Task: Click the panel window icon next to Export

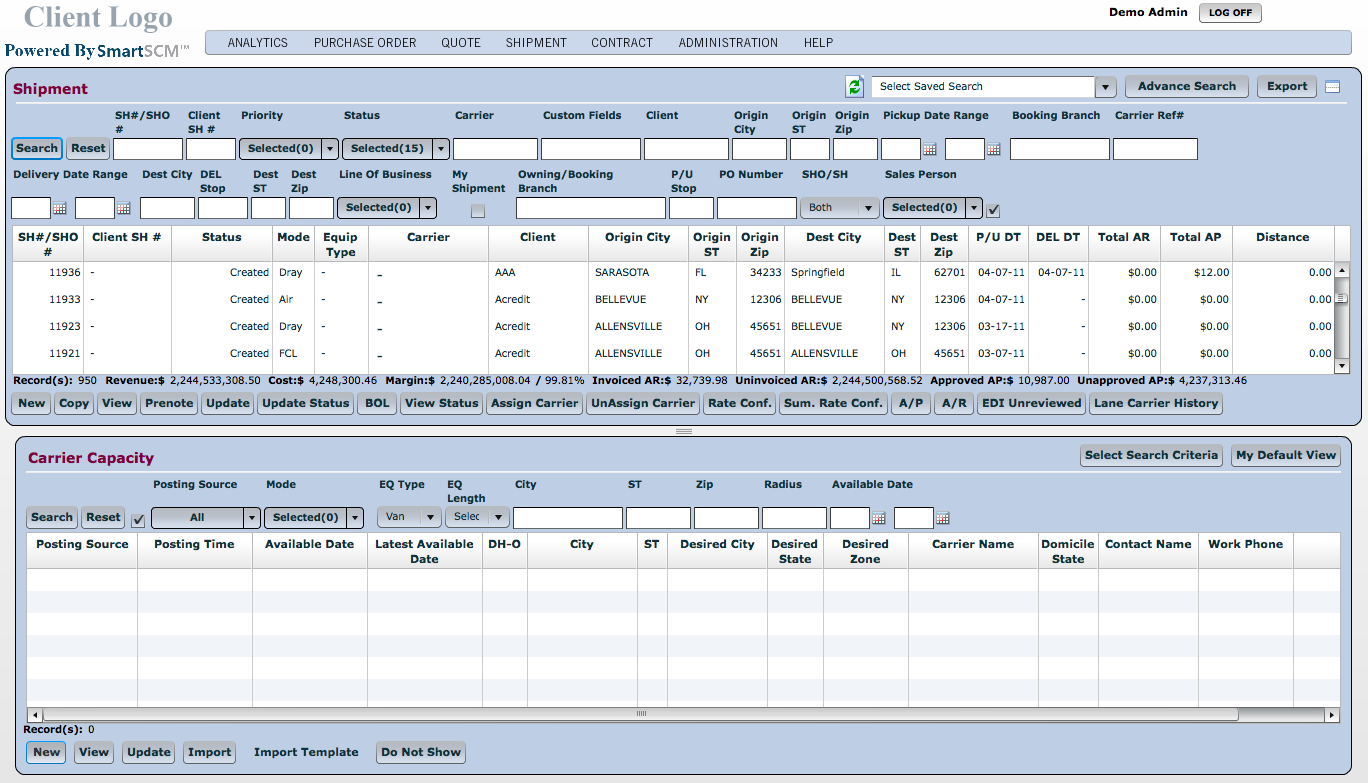Action: (x=1332, y=87)
